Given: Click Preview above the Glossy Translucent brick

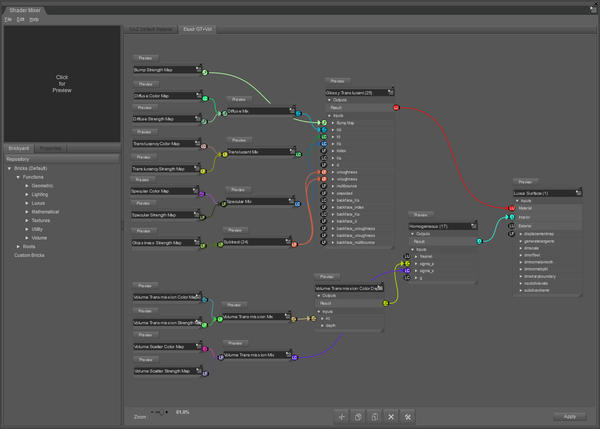Looking at the screenshot, I should (337, 81).
